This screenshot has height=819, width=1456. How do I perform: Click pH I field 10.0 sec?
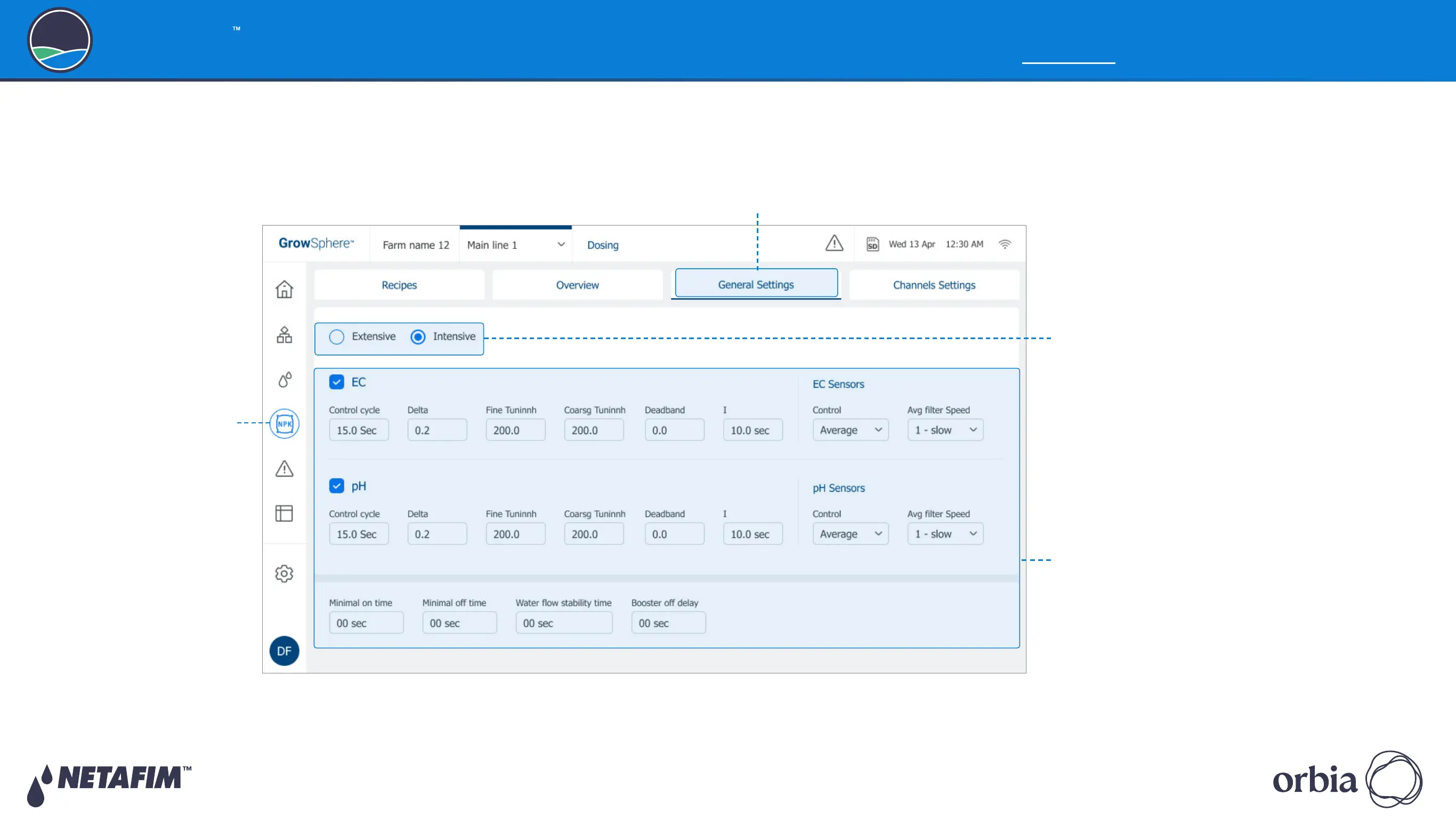(753, 534)
